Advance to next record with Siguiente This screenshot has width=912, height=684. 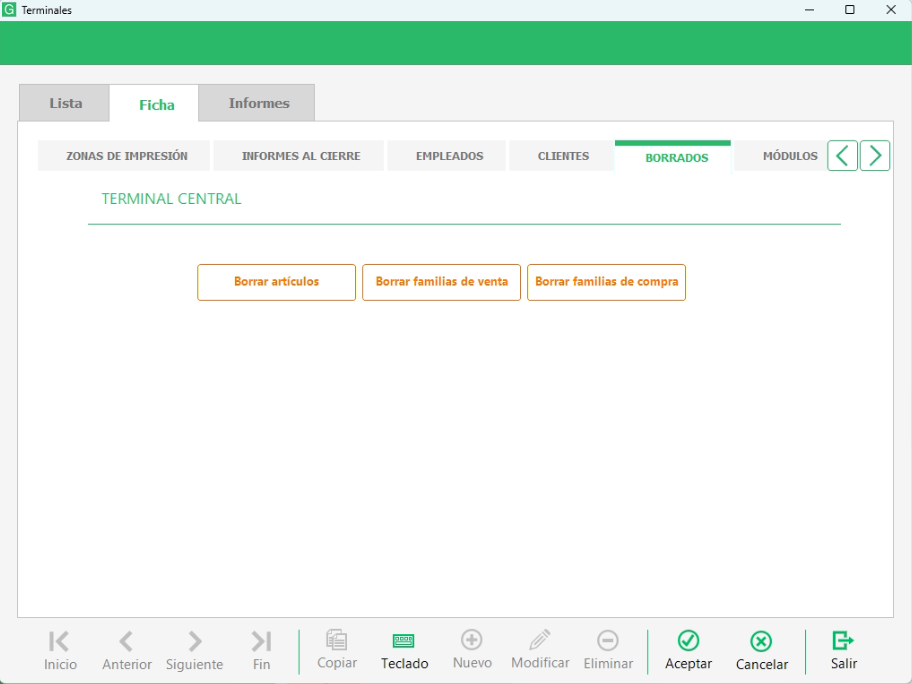pos(195,642)
